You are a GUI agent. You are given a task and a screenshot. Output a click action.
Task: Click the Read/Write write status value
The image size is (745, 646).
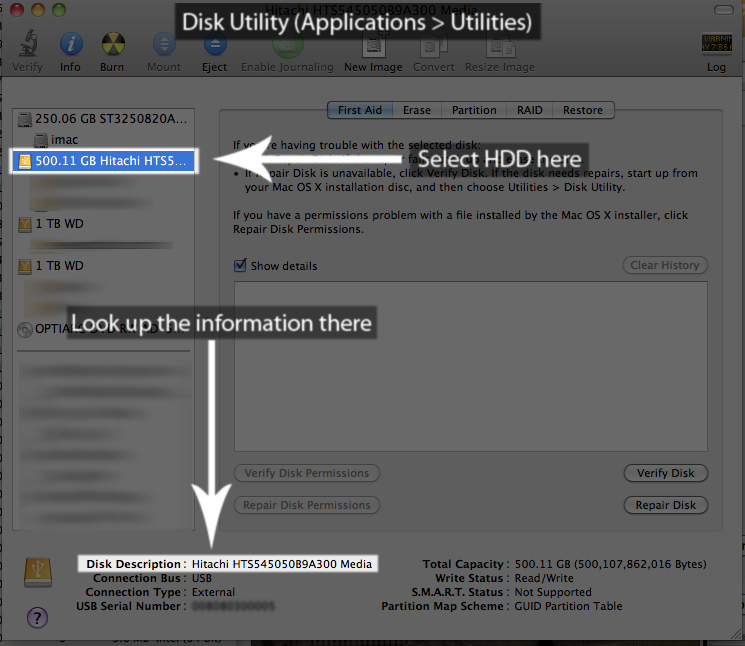(544, 578)
